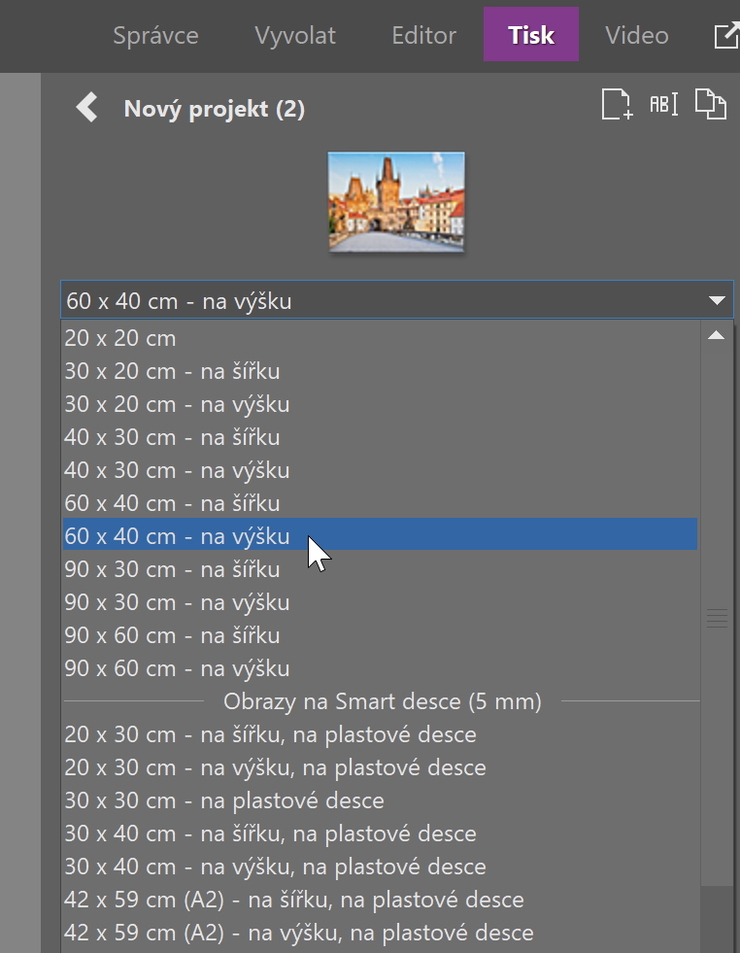Select the 20 x 20 cm option
This screenshot has height=953, width=740.
coord(380,338)
